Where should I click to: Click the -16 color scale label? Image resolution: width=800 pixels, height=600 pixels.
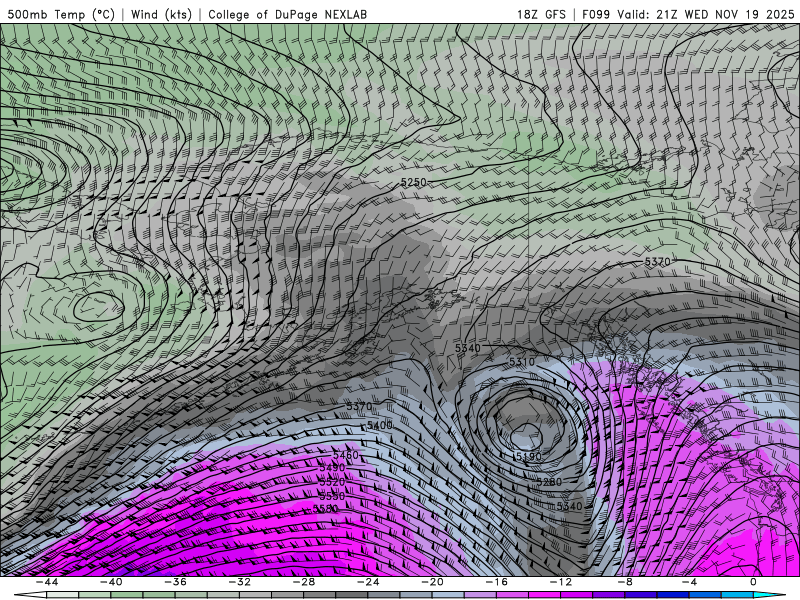tap(496, 582)
